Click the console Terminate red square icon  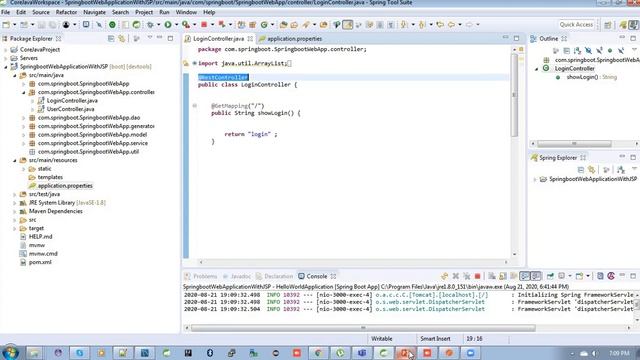pyautogui.click(x=477, y=276)
